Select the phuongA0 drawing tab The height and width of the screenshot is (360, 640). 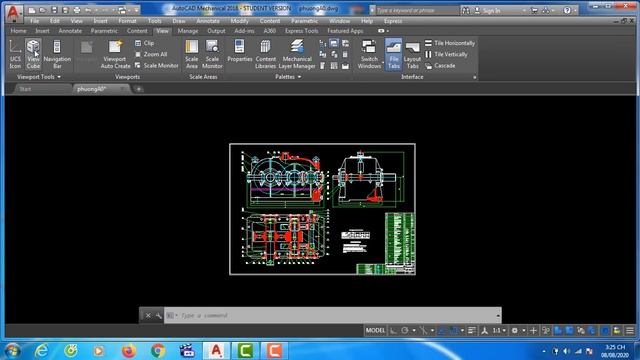coord(101,89)
